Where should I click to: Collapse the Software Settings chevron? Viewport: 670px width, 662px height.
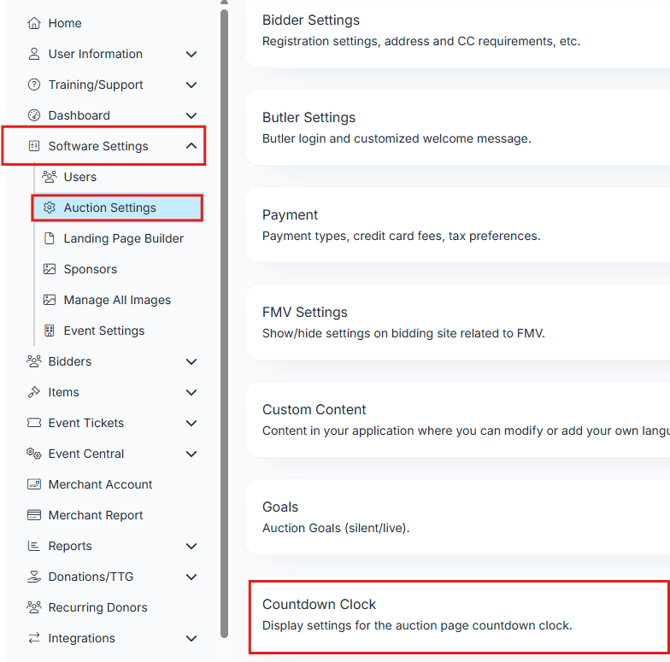191,146
